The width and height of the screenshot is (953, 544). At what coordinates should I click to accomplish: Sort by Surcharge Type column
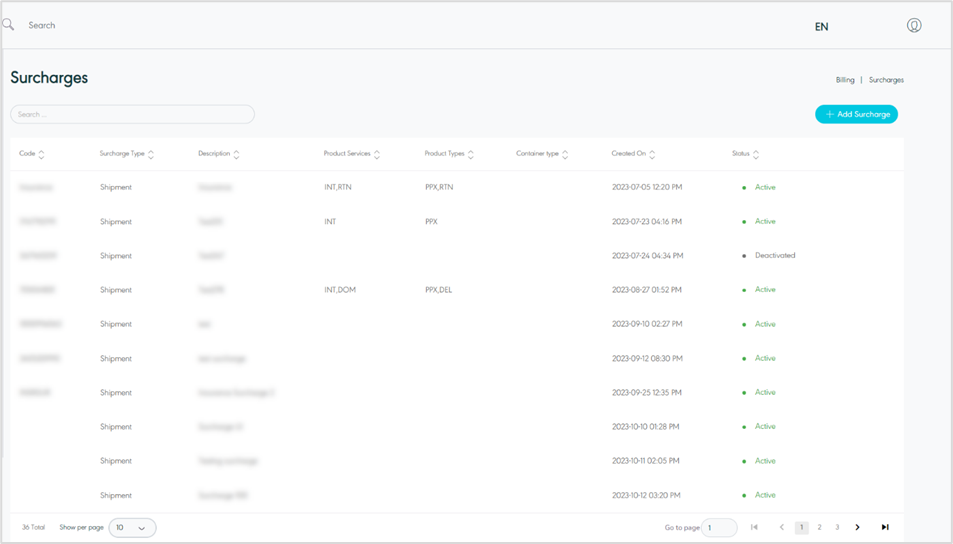pos(151,154)
